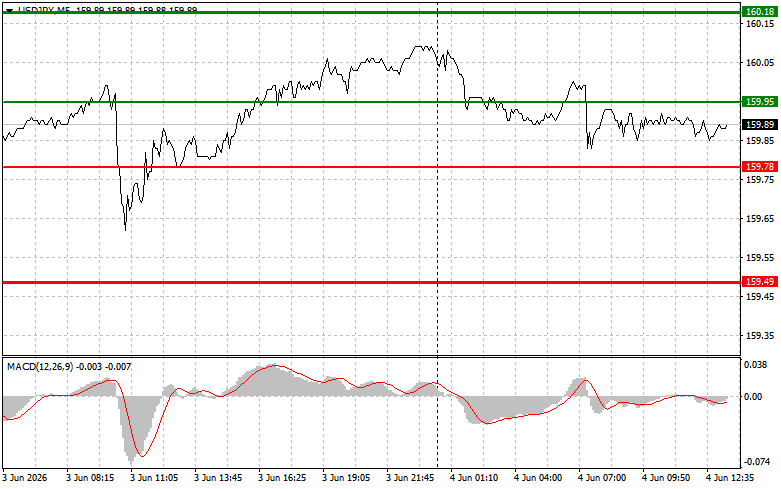Click the 159.75 price scale value
781x489 pixels.
pos(760,179)
